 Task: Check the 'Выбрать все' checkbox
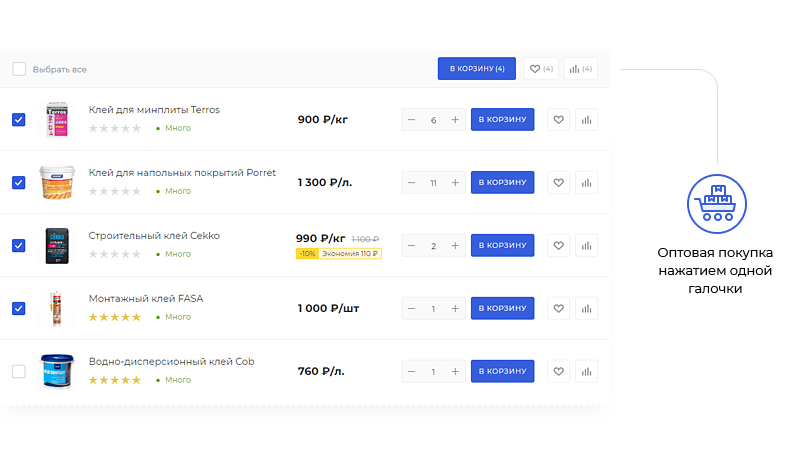pos(19,69)
